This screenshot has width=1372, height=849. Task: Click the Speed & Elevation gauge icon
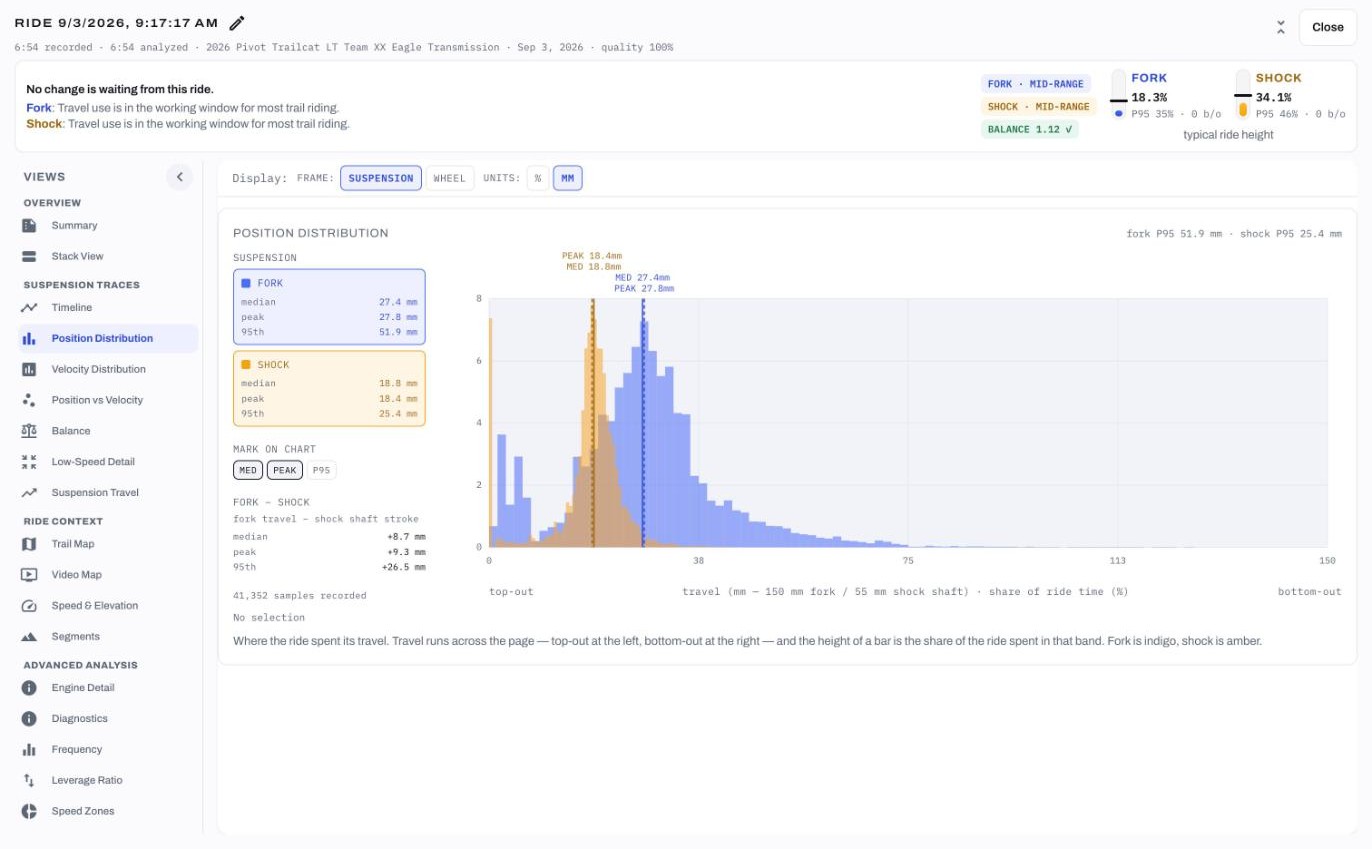(29, 606)
